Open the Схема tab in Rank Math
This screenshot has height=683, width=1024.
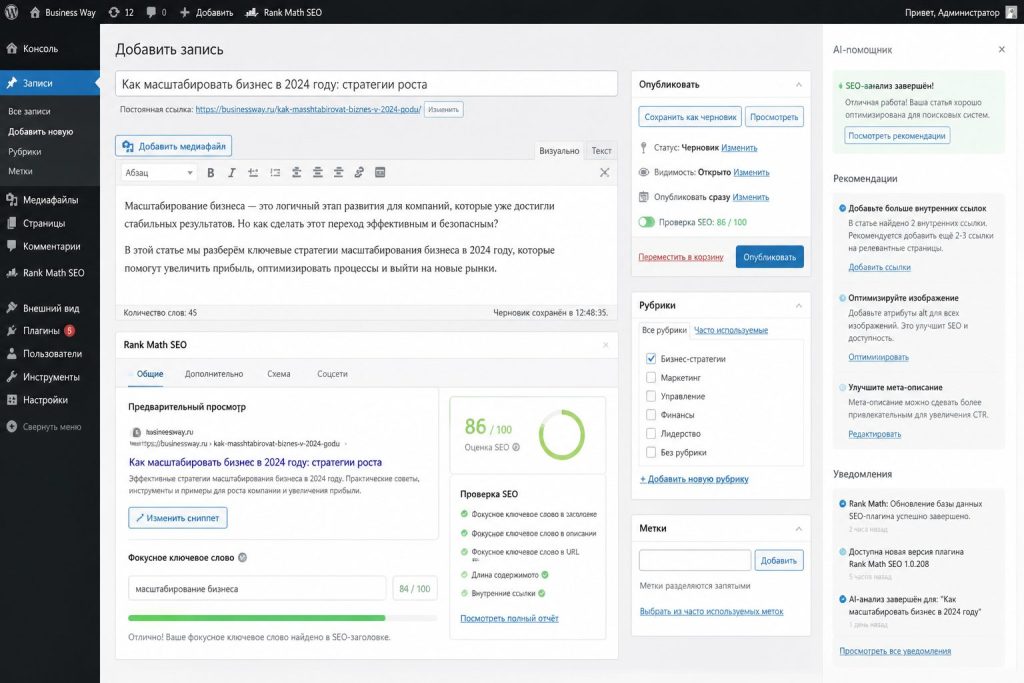pyautogui.click(x=278, y=374)
